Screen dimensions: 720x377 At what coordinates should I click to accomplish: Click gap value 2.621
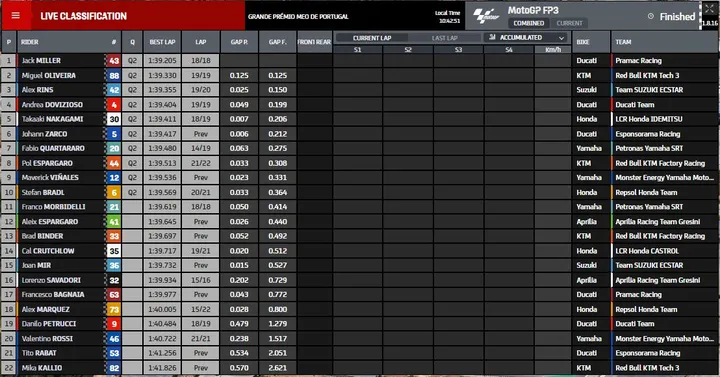[277, 368]
